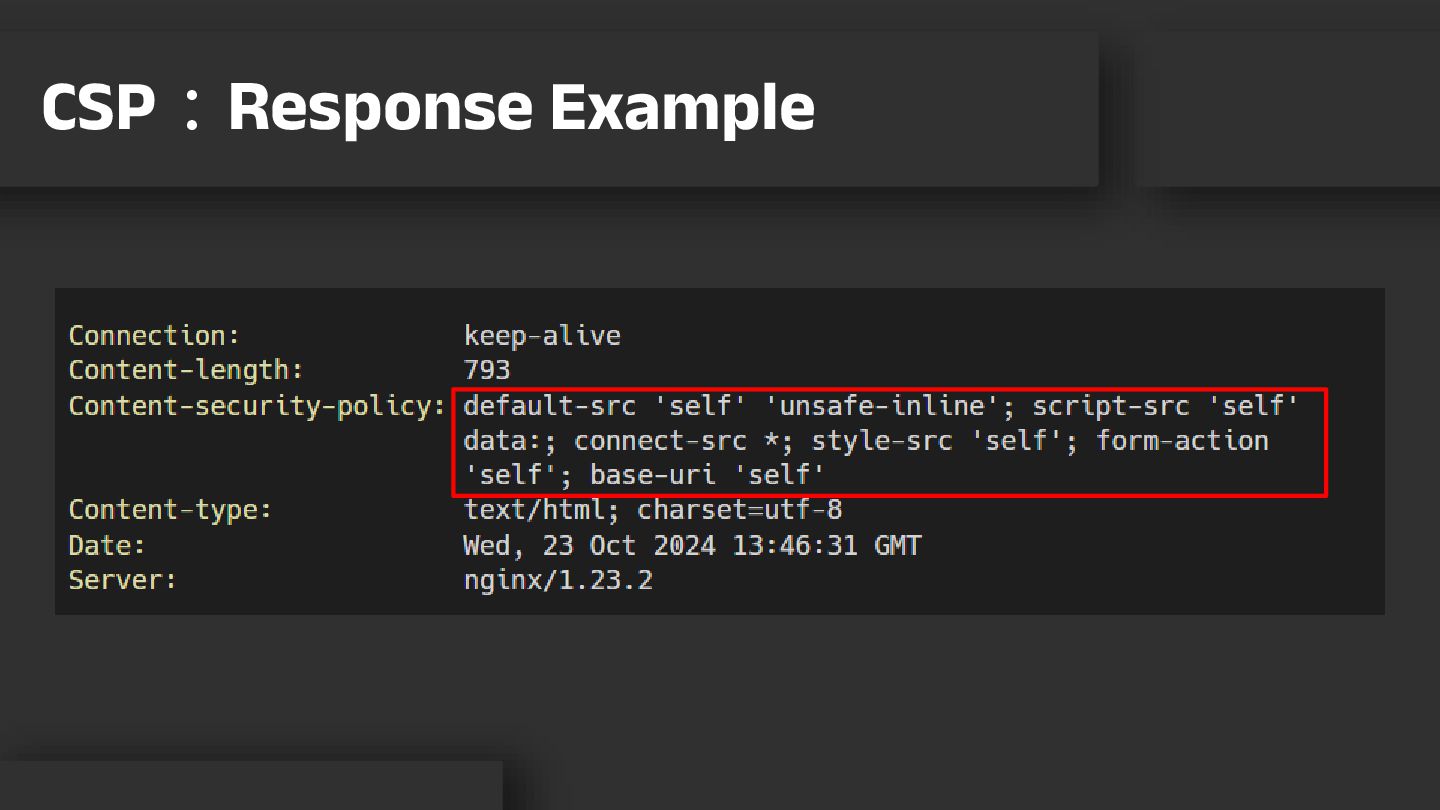The width and height of the screenshot is (1440, 810).
Task: Click the "Content-type:" header name
Action: point(170,510)
